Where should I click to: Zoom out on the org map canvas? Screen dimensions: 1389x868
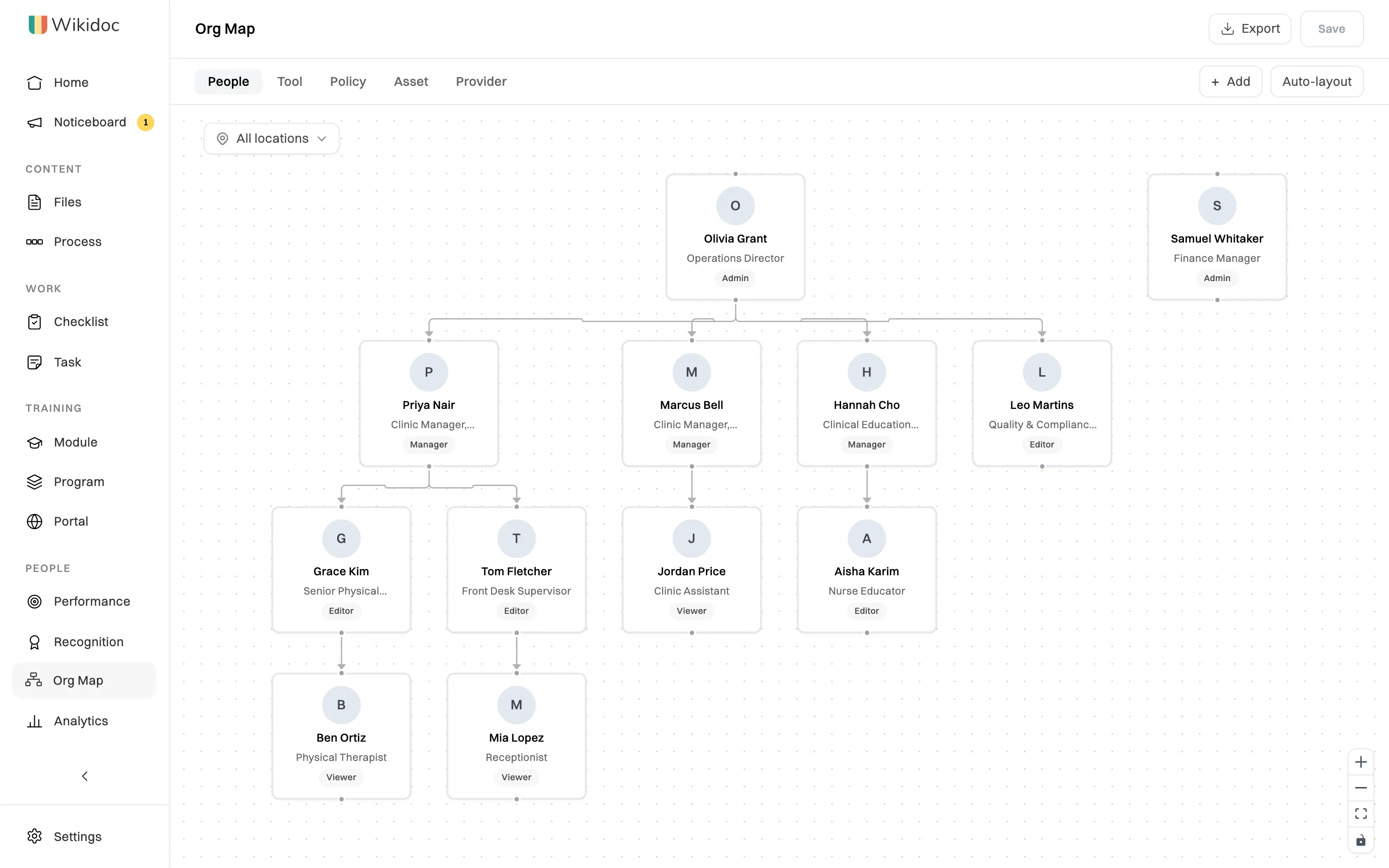[x=1360, y=788]
